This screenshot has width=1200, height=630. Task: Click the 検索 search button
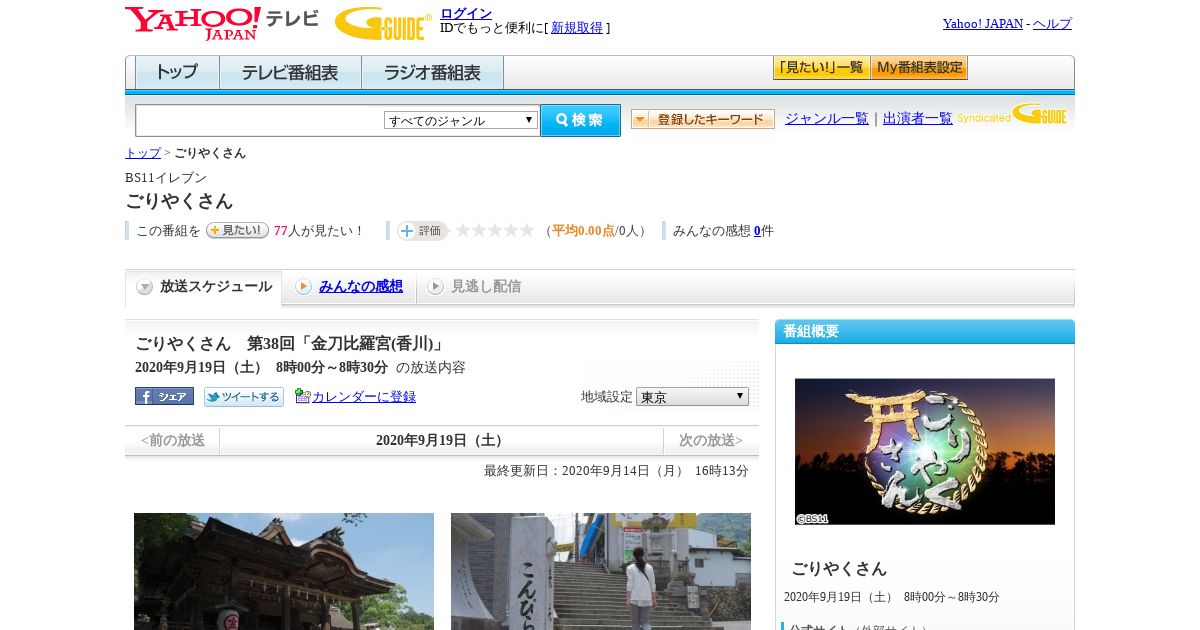tap(580, 120)
